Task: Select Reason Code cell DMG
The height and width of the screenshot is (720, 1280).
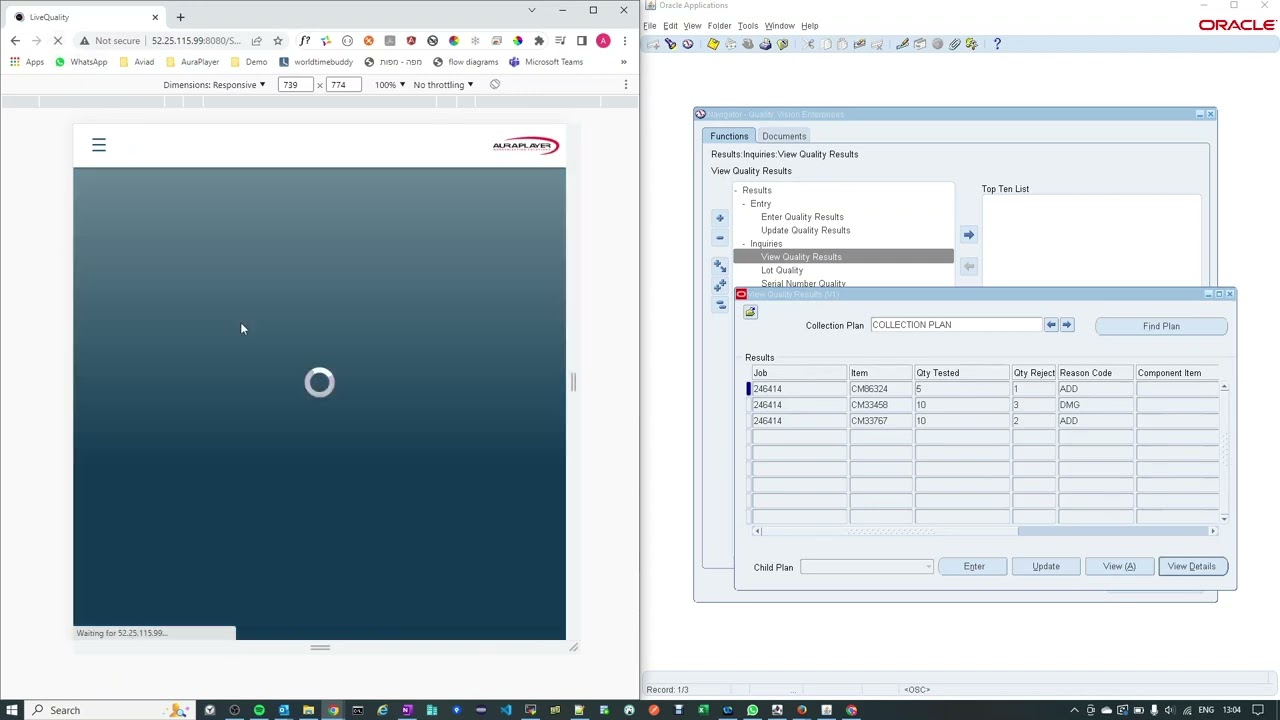Action: point(1095,405)
